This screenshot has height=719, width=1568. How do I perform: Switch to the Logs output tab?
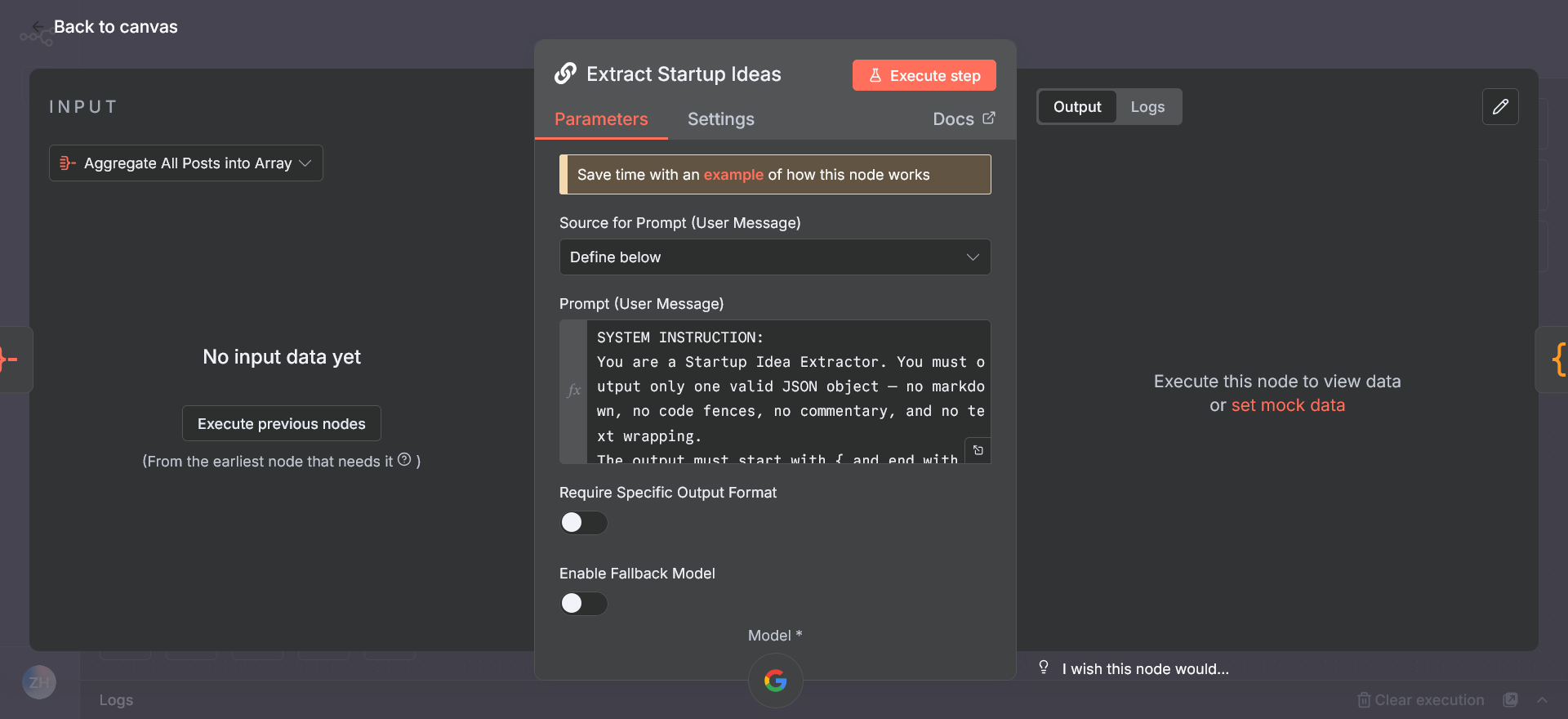[1147, 107]
